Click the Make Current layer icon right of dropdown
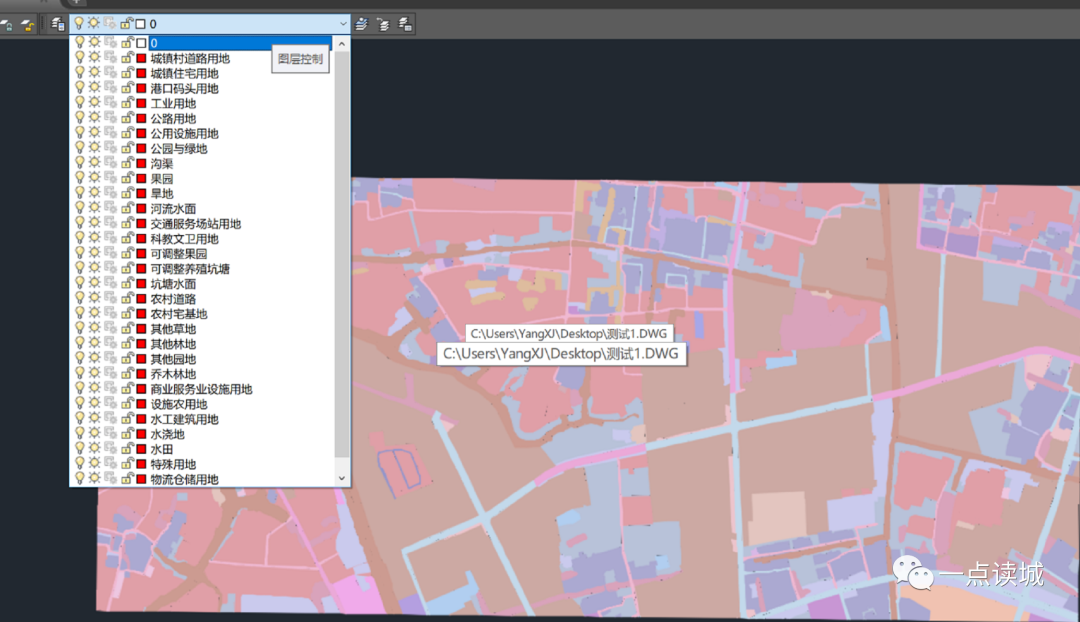Viewport: 1080px width, 622px height. click(361, 23)
